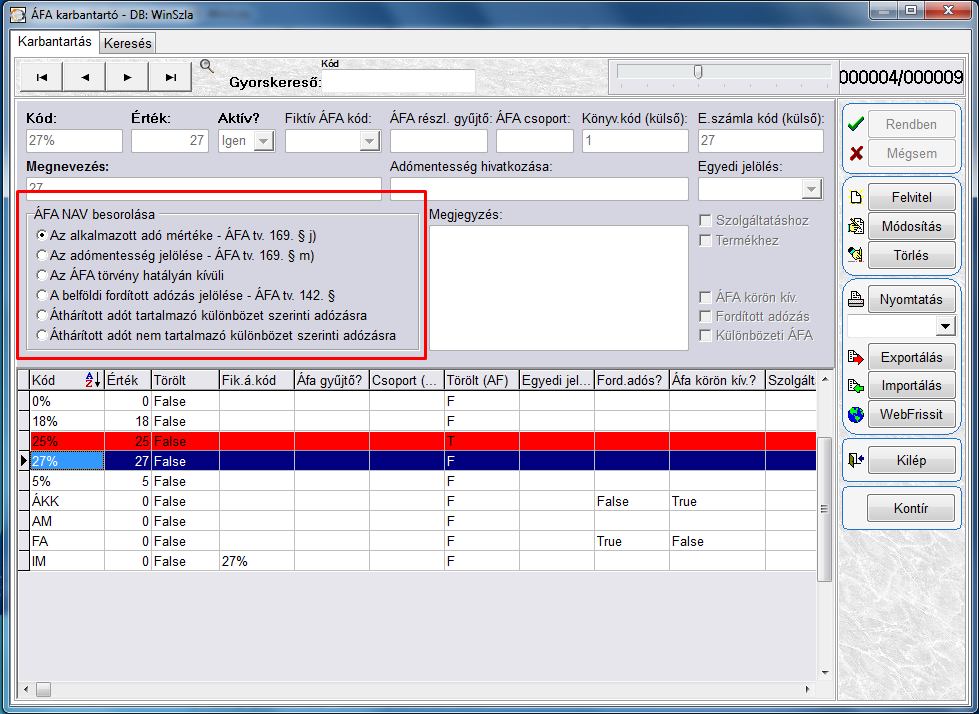Click the next record arrow
This screenshot has width=979, height=714.
(127, 77)
